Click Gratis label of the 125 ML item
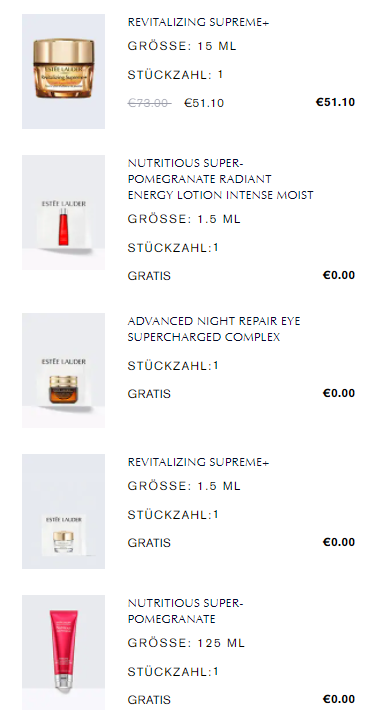Viewport: 372px width, 727px height. click(149, 700)
